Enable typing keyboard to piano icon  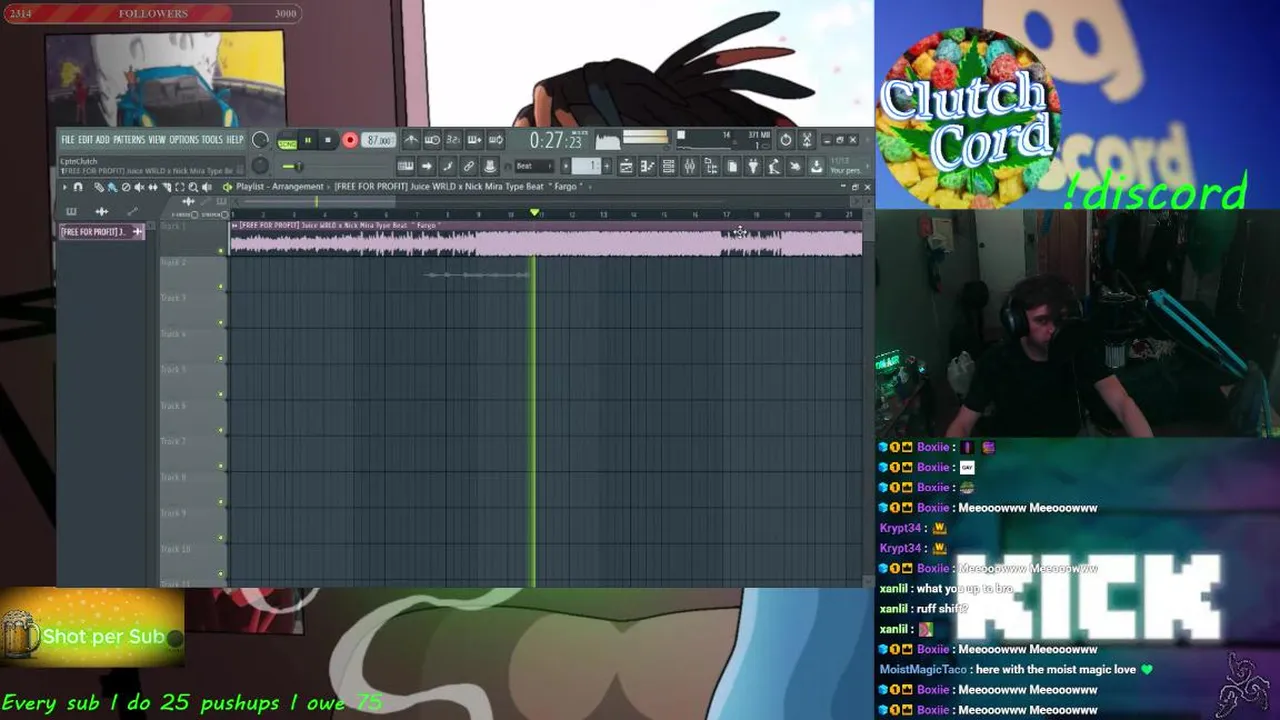[x=406, y=165]
